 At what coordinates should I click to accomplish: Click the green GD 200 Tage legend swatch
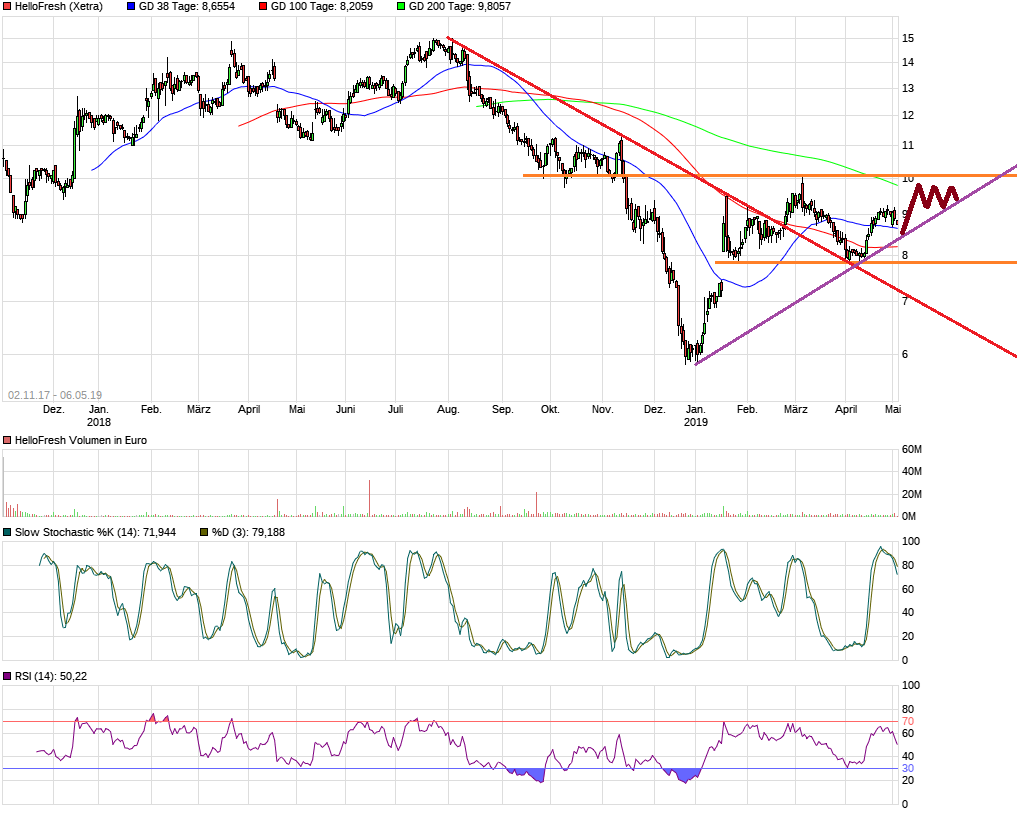pos(401,6)
